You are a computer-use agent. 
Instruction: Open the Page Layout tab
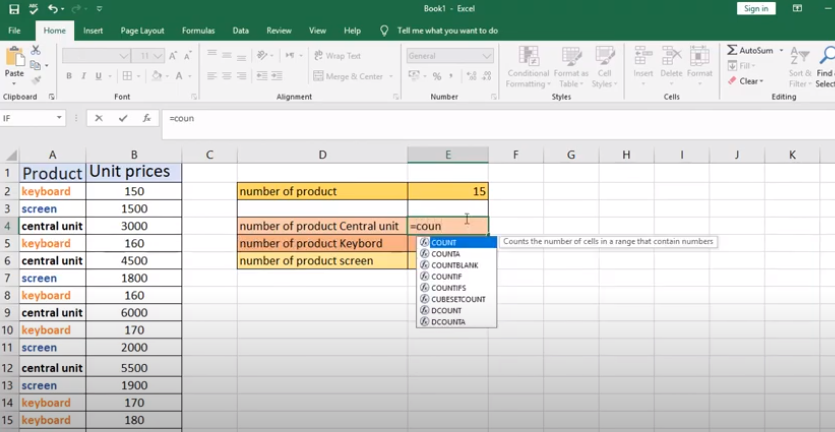[x=142, y=31]
